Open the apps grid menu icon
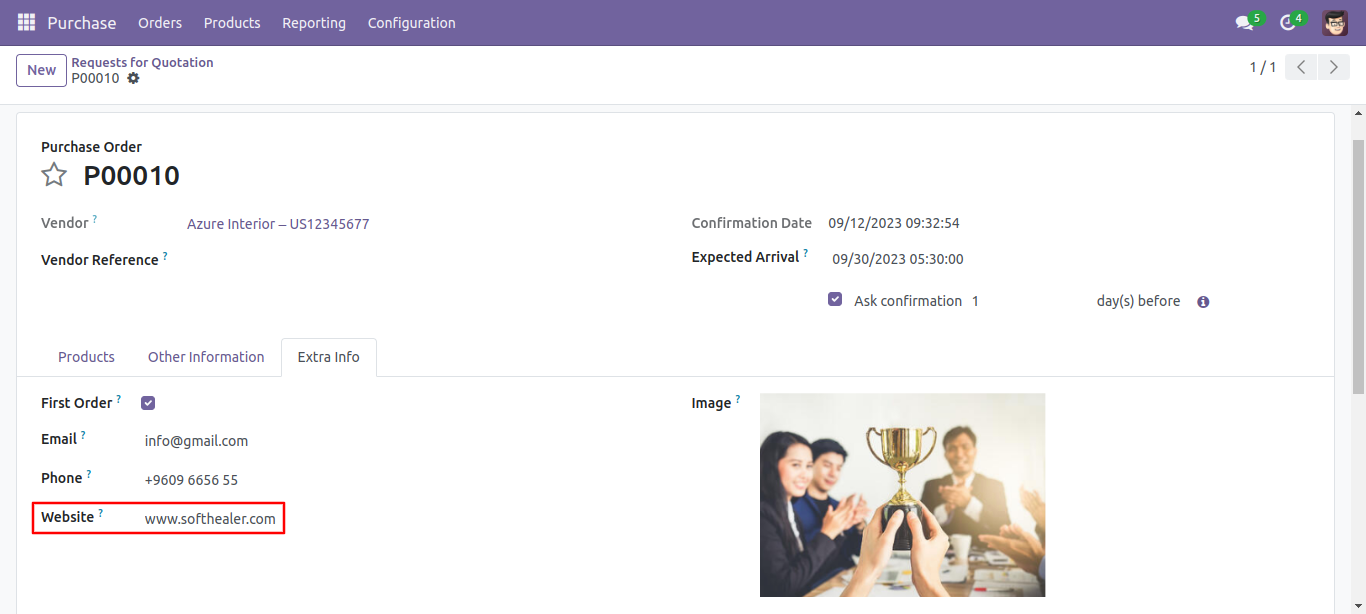 click(x=26, y=22)
